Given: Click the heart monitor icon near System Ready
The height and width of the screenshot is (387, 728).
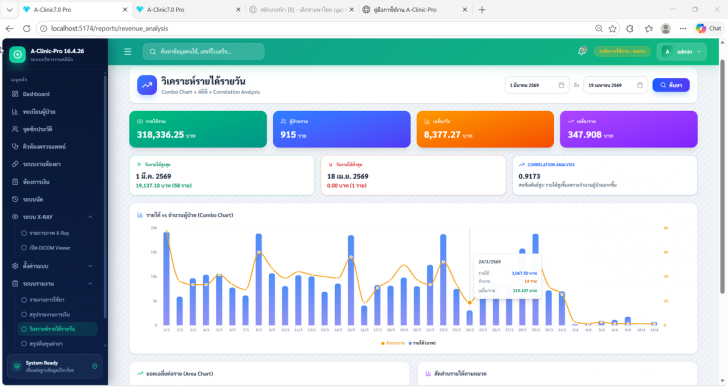Looking at the screenshot, I should click(17, 366).
